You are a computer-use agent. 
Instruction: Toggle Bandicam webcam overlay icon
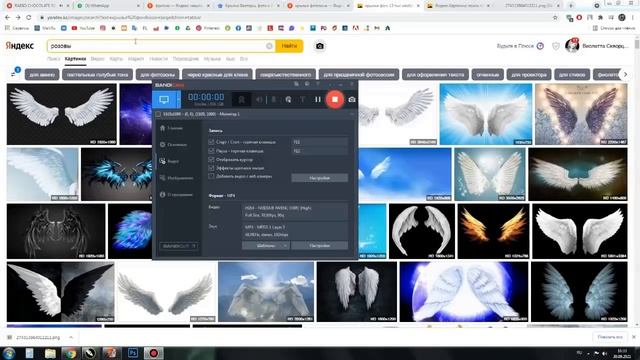pos(241,99)
